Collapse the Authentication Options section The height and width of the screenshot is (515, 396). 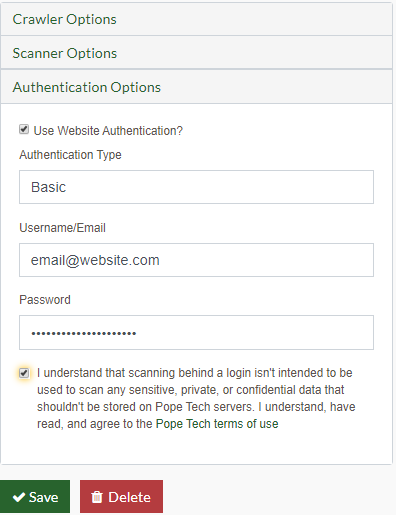pyautogui.click(x=196, y=87)
